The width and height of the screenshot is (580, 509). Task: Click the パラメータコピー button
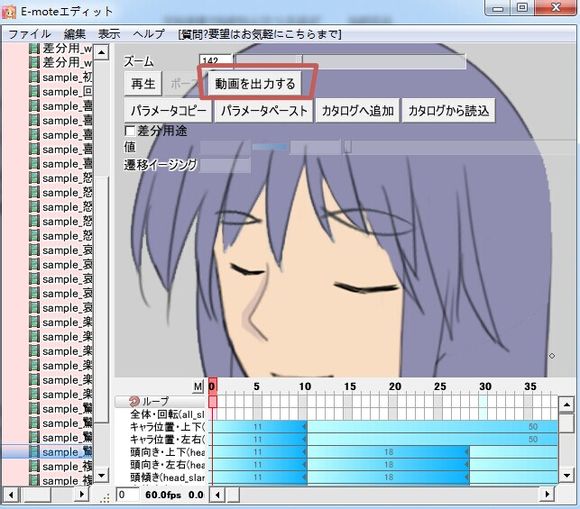point(168,110)
